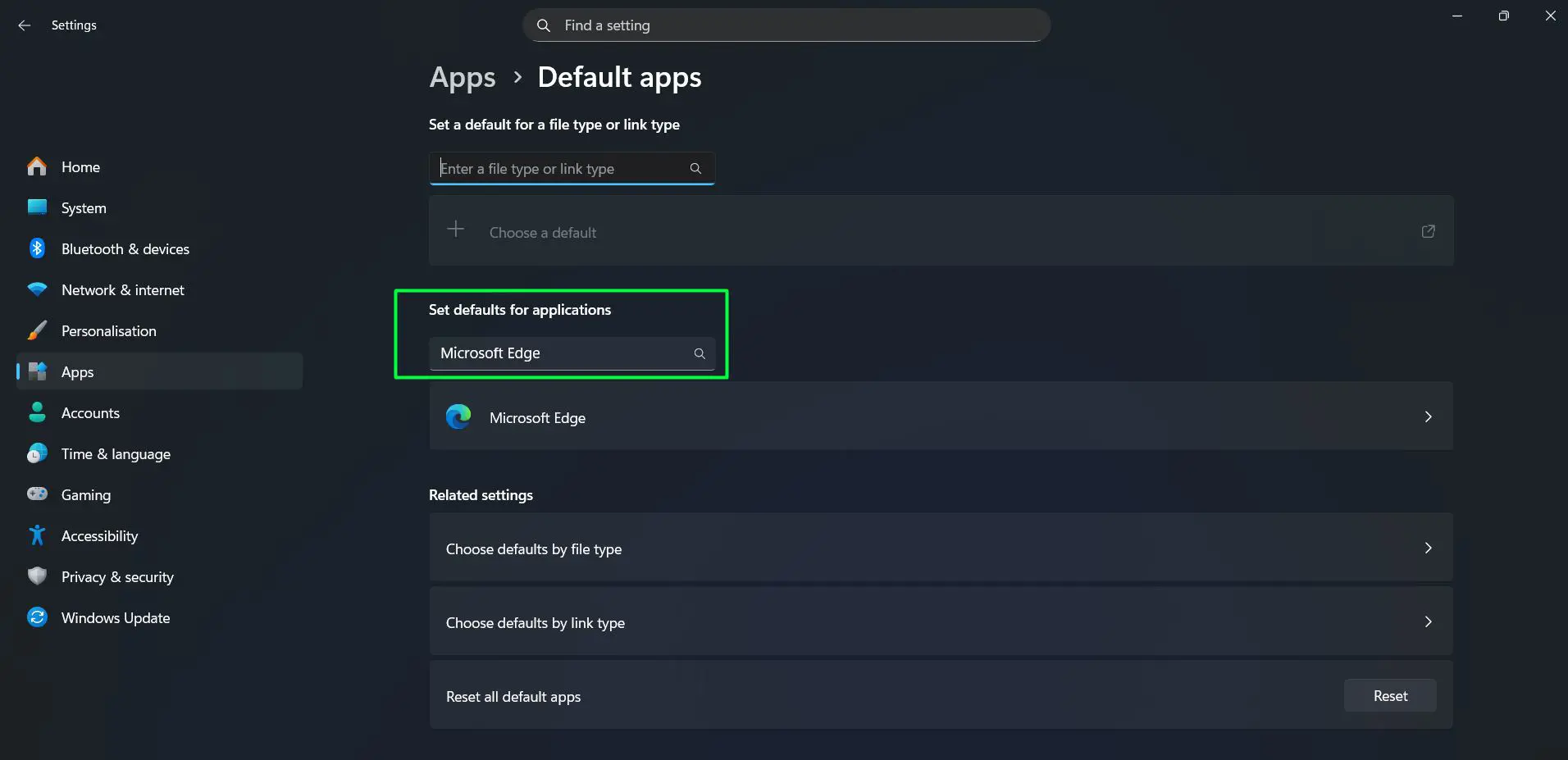Click the external link icon beside Choose a default

point(1428,231)
